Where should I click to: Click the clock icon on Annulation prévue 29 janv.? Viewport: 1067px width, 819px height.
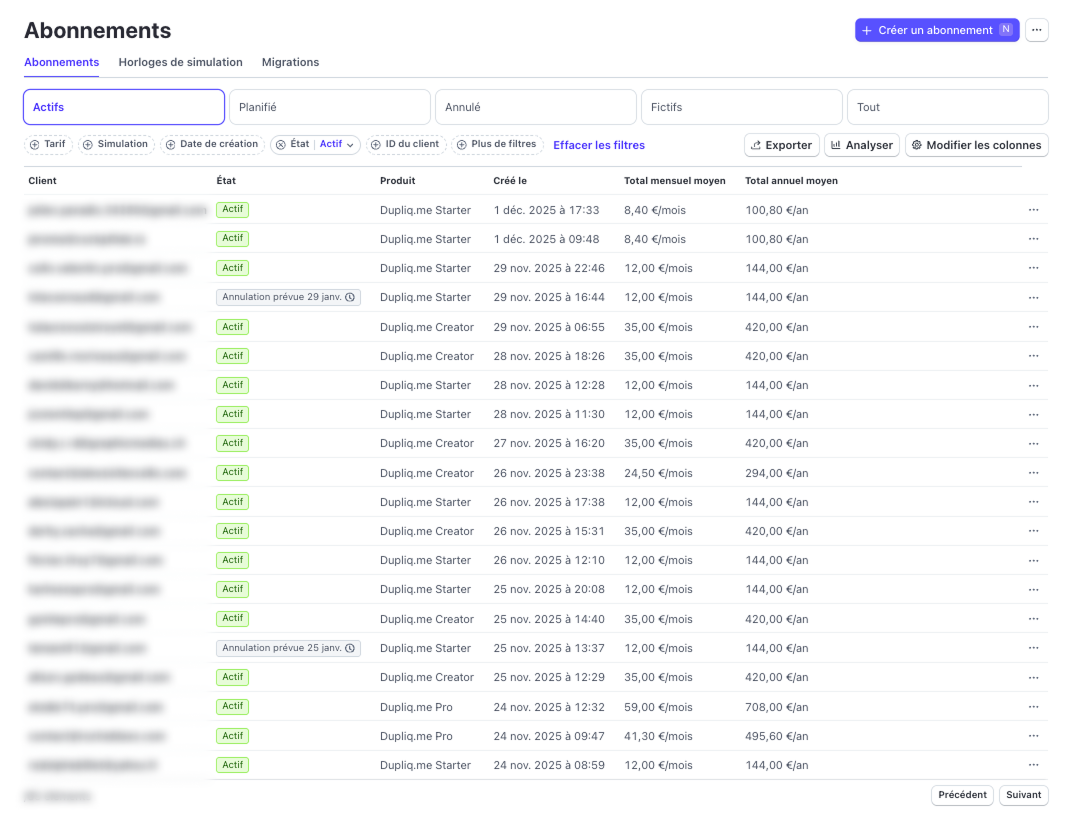click(x=350, y=297)
